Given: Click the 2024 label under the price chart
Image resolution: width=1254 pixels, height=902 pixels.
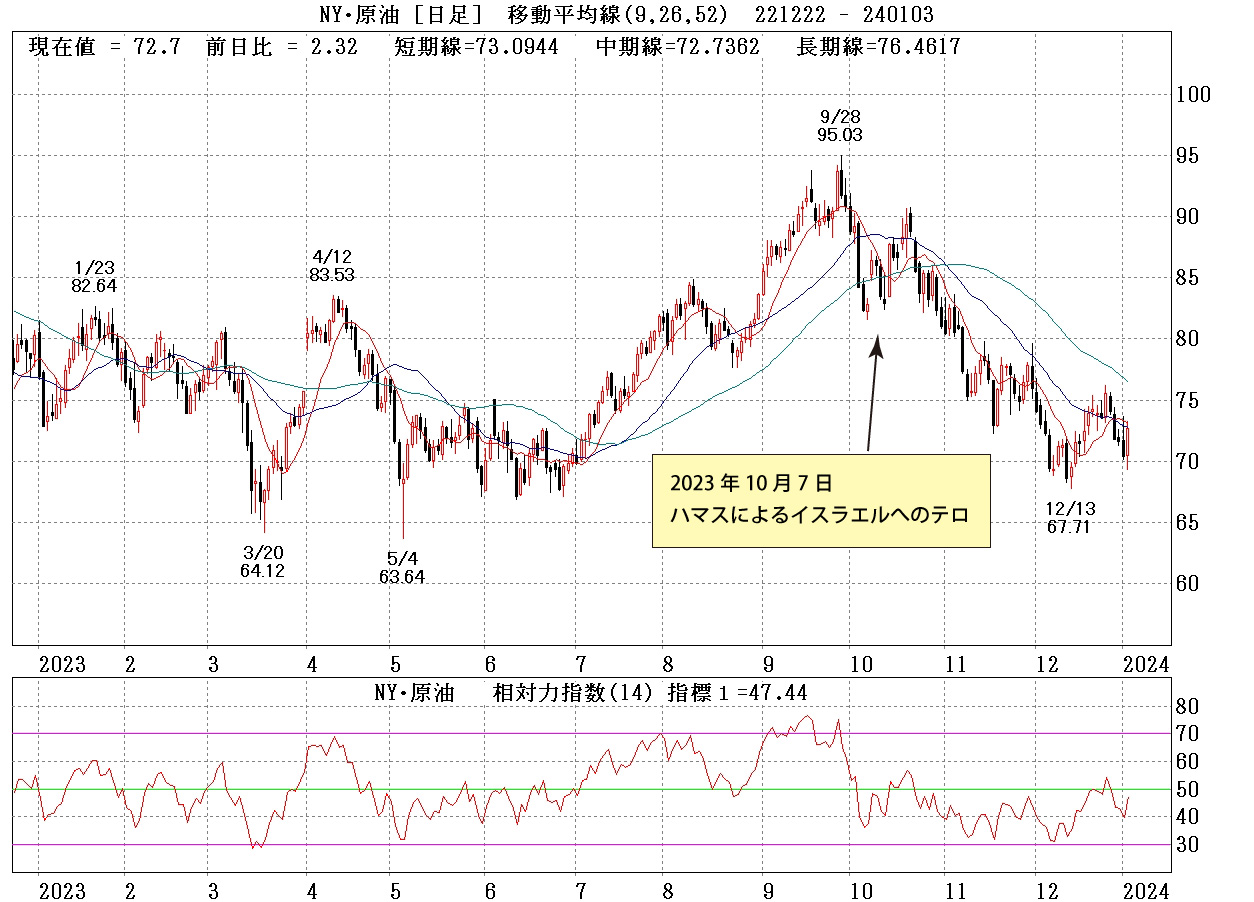Looking at the screenshot, I should point(1144,665).
